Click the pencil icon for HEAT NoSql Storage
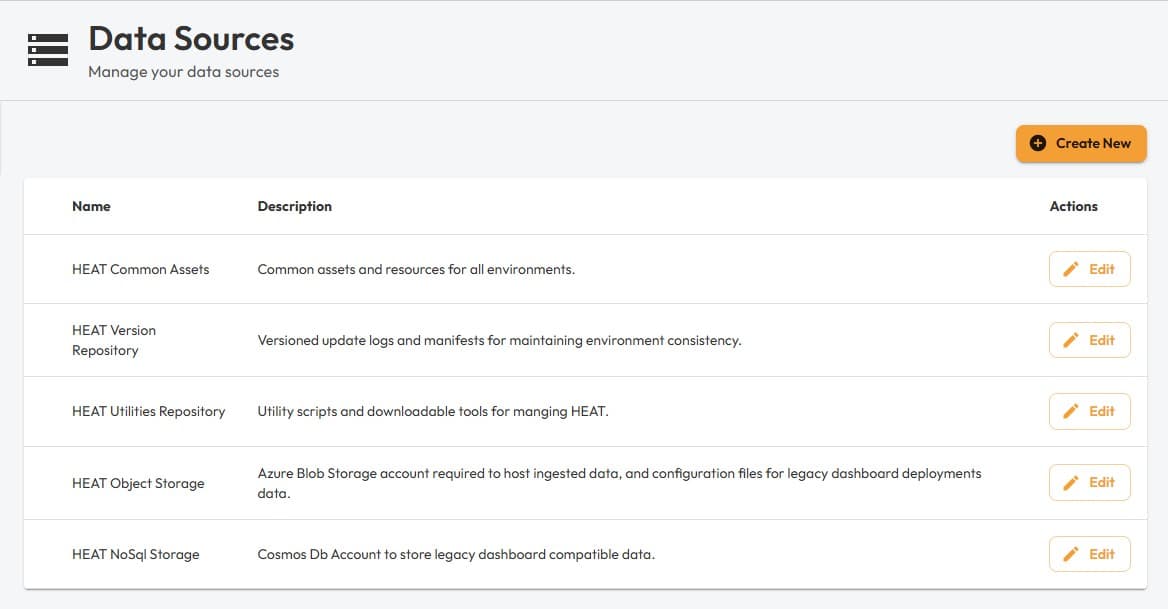 [x=1071, y=554]
